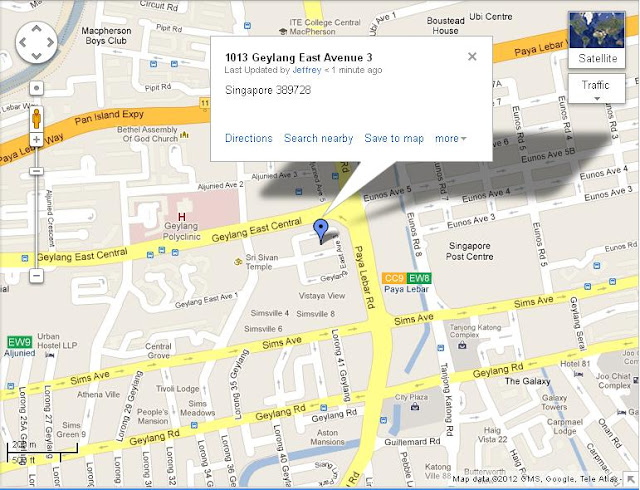Click the blue location marker pin
Viewport: 640px width, 490px height.
321,231
